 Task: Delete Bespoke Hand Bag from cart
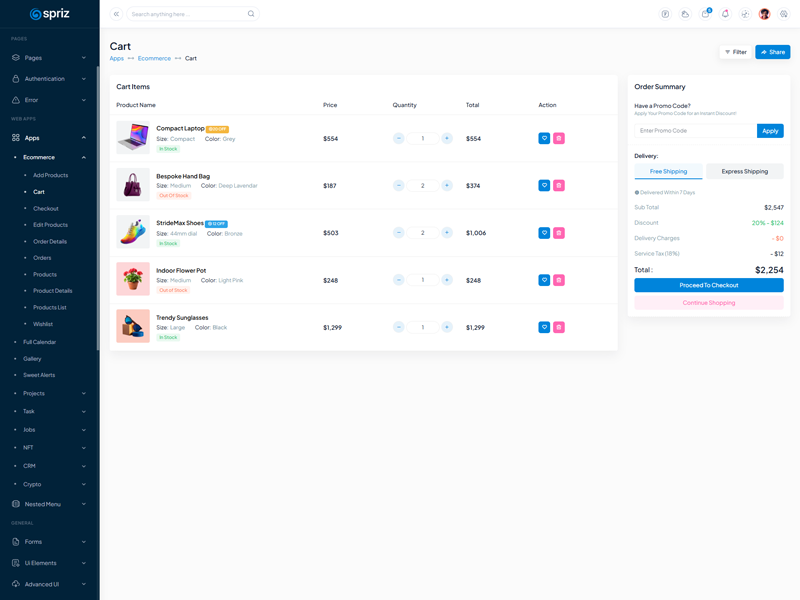pyautogui.click(x=559, y=186)
